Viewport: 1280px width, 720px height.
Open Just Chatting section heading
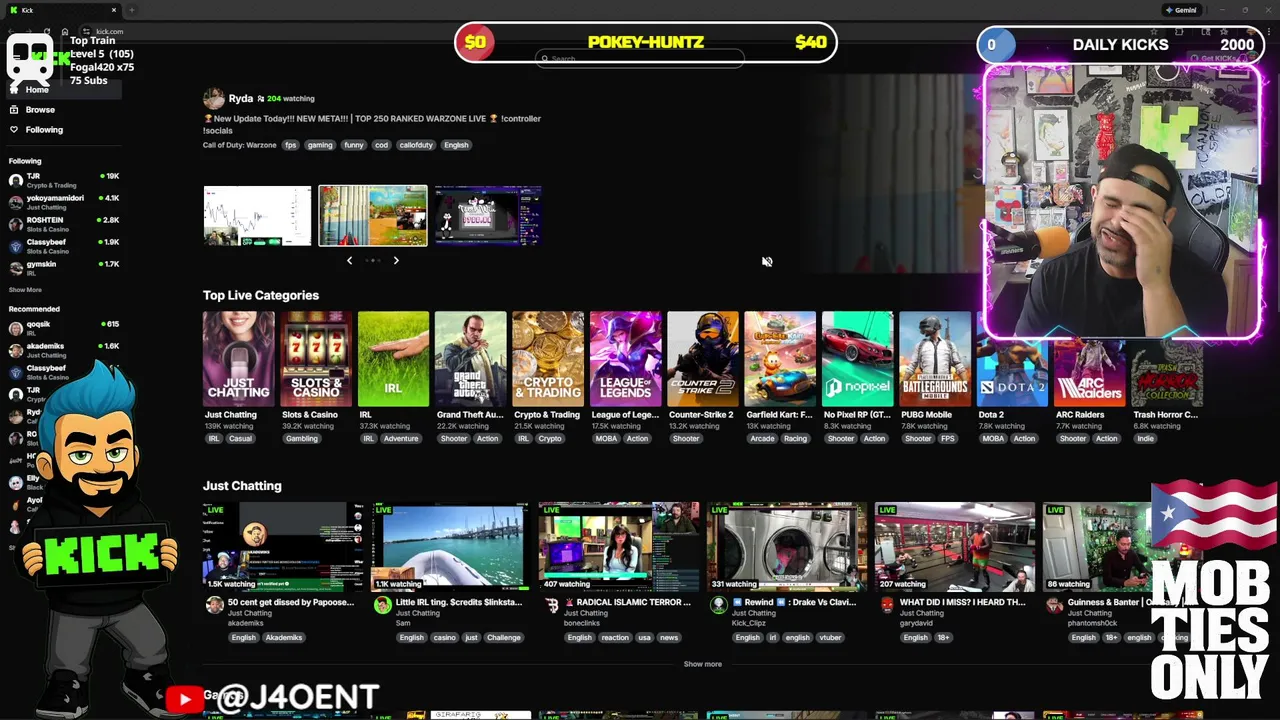click(x=242, y=486)
